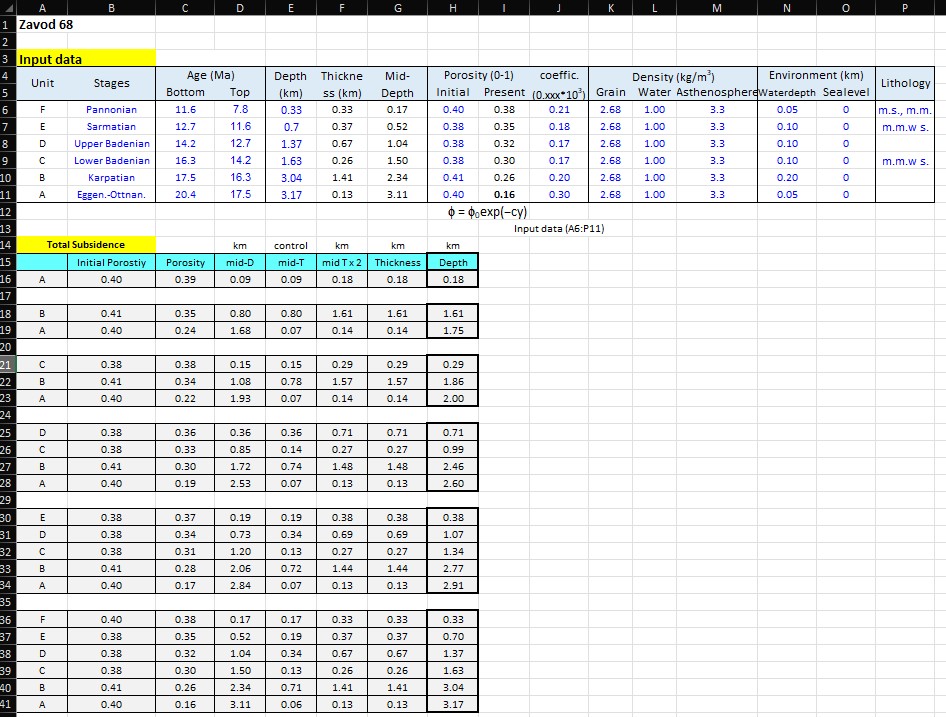The width and height of the screenshot is (946, 717).
Task: Select row header 21
Action: tap(6, 365)
